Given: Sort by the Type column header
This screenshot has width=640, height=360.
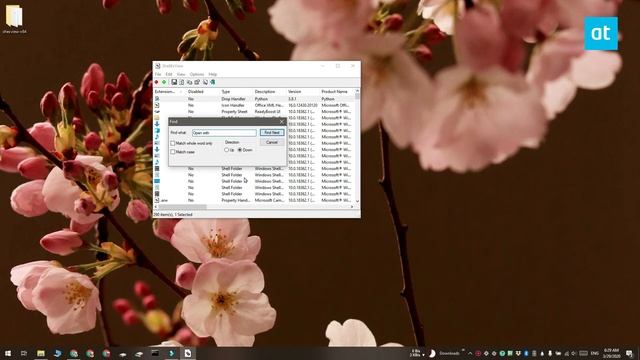Looking at the screenshot, I should [236, 92].
